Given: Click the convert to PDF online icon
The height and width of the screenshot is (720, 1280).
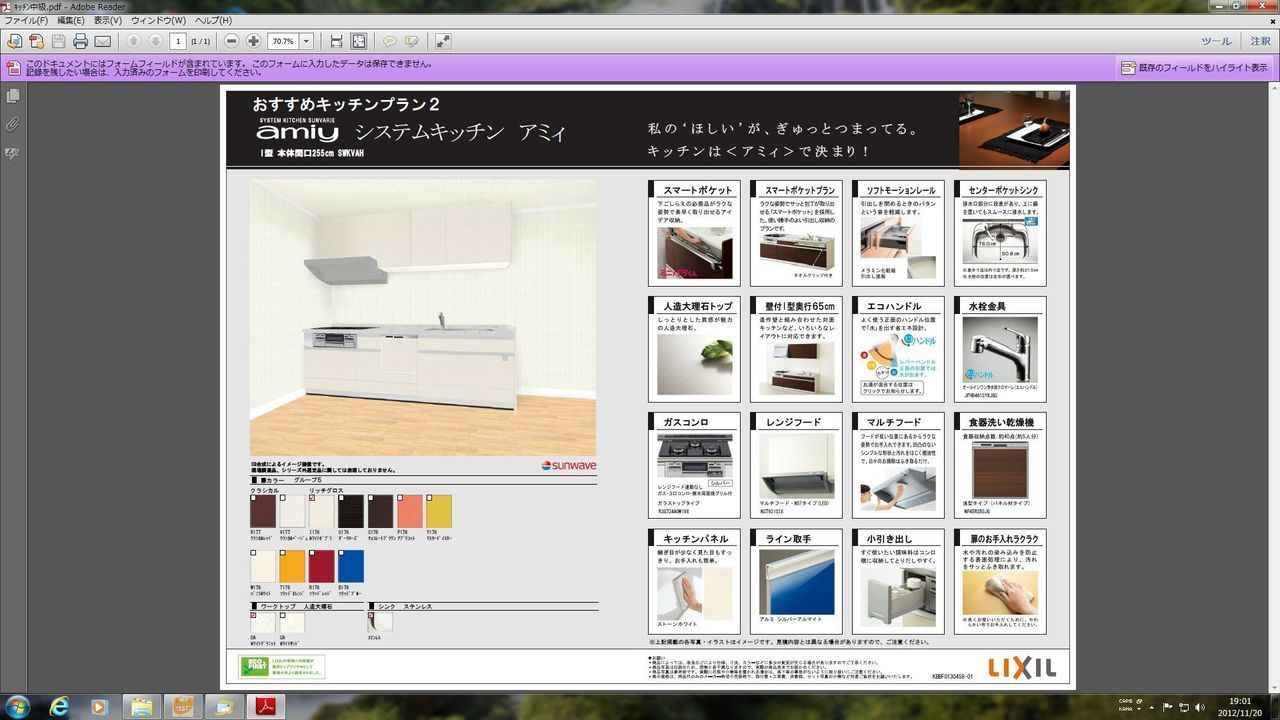Looking at the screenshot, I should tap(14, 41).
